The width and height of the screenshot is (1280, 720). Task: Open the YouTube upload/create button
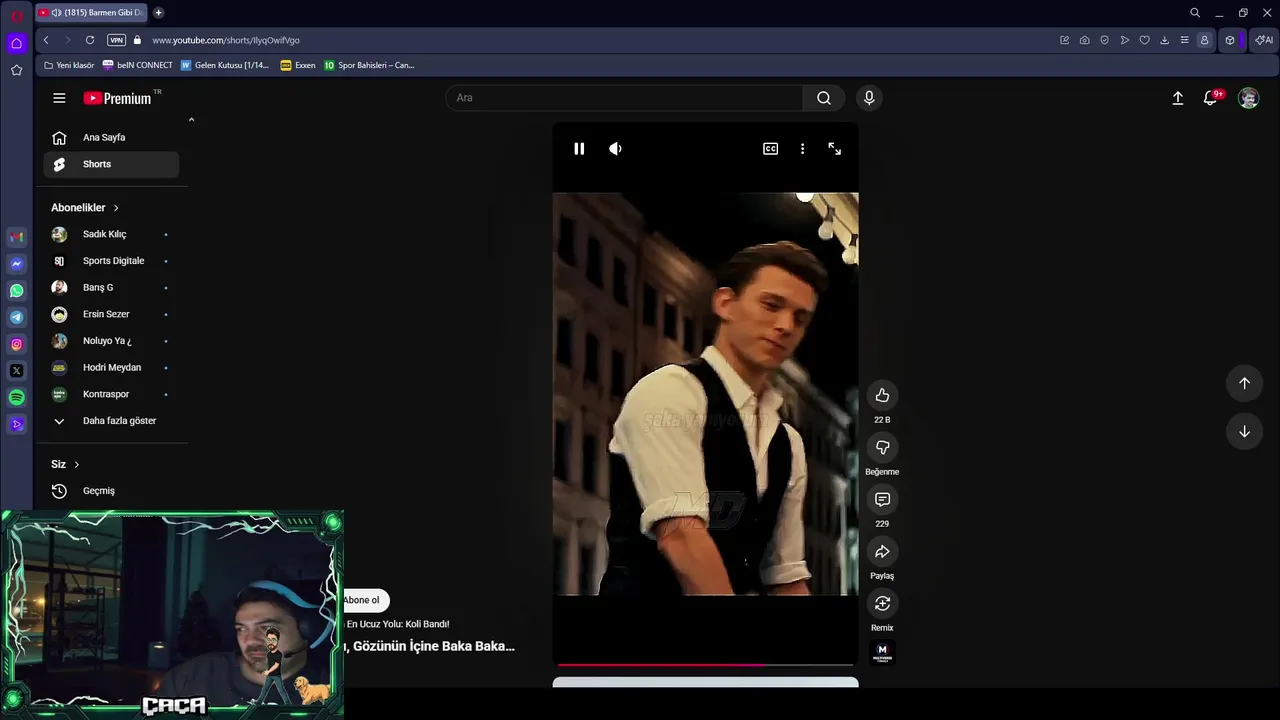coord(1178,98)
